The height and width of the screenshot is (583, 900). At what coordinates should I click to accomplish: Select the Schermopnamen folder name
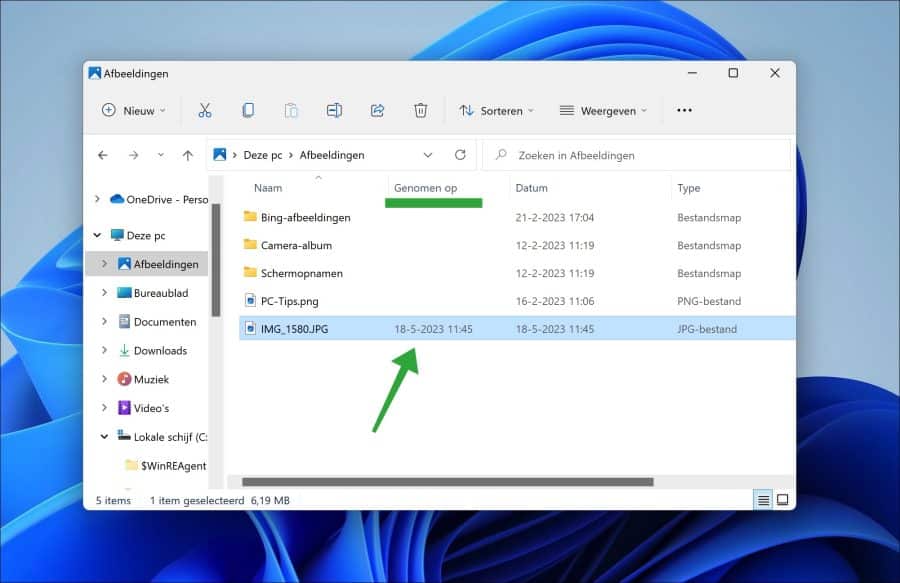click(301, 273)
